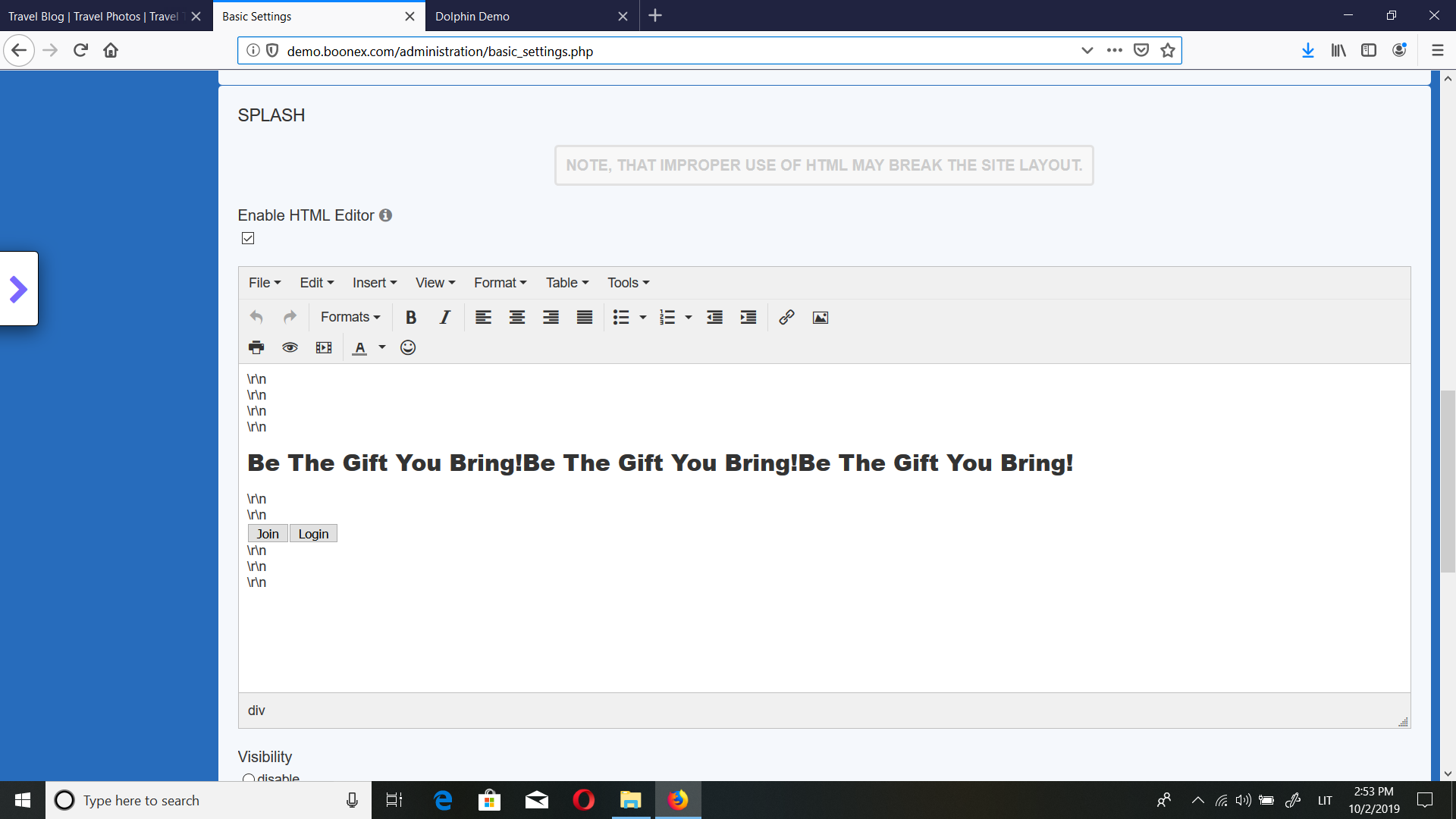The width and height of the screenshot is (1456, 819).
Task: Expand the Formats dropdown
Action: pyautogui.click(x=350, y=317)
